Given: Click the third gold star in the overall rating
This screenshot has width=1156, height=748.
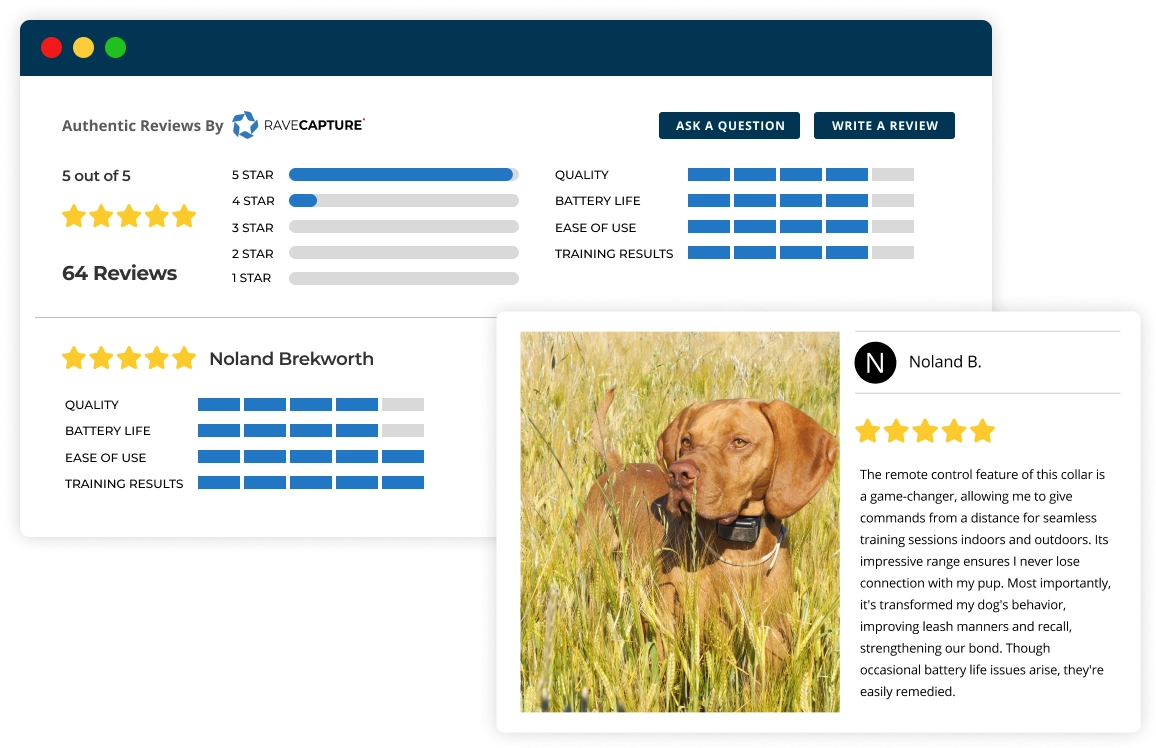Looking at the screenshot, I should pyautogui.click(x=129, y=215).
